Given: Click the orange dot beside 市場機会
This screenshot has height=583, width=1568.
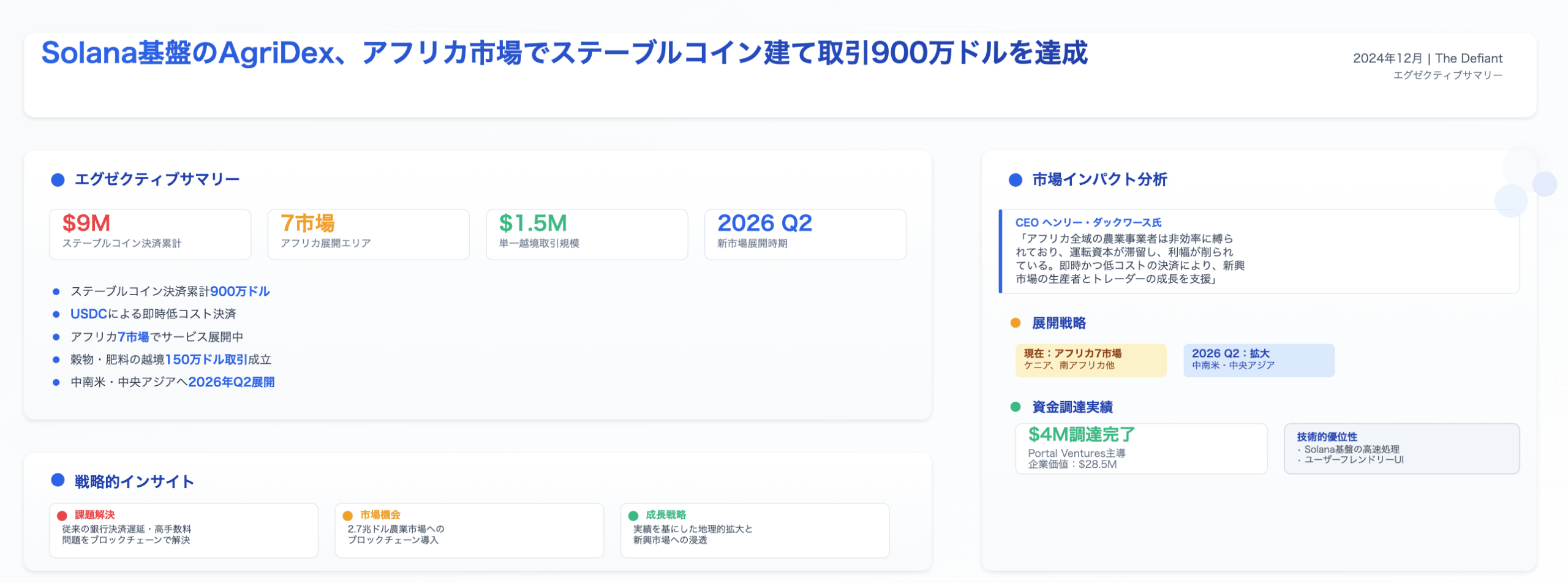Looking at the screenshot, I should coord(347,516).
